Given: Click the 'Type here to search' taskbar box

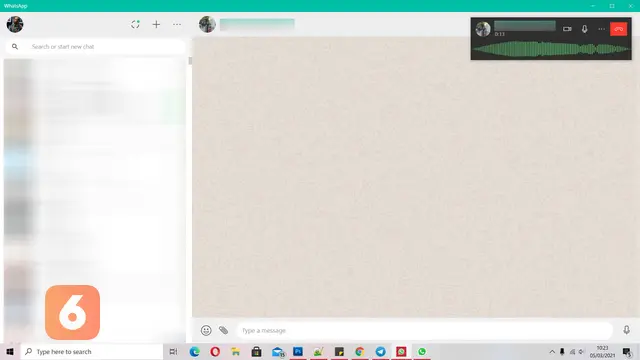Looking at the screenshot, I should (x=92, y=351).
